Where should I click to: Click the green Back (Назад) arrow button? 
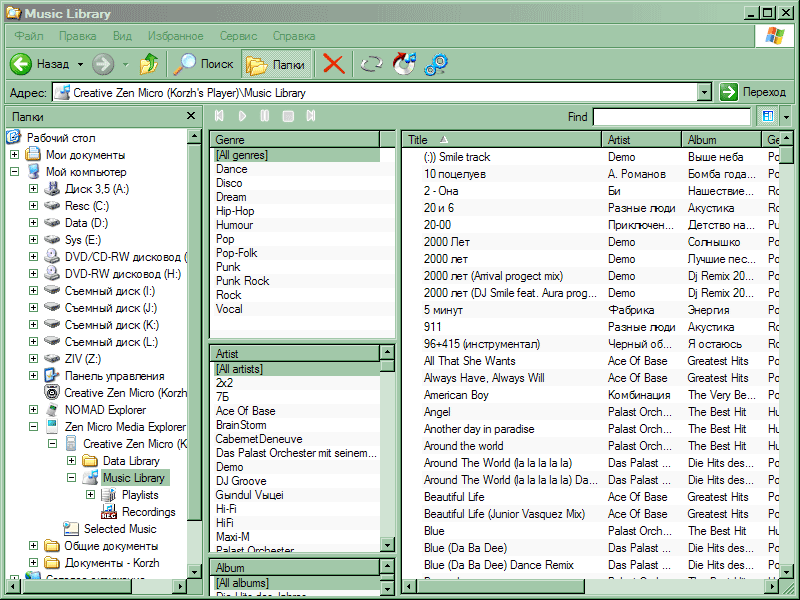click(22, 64)
